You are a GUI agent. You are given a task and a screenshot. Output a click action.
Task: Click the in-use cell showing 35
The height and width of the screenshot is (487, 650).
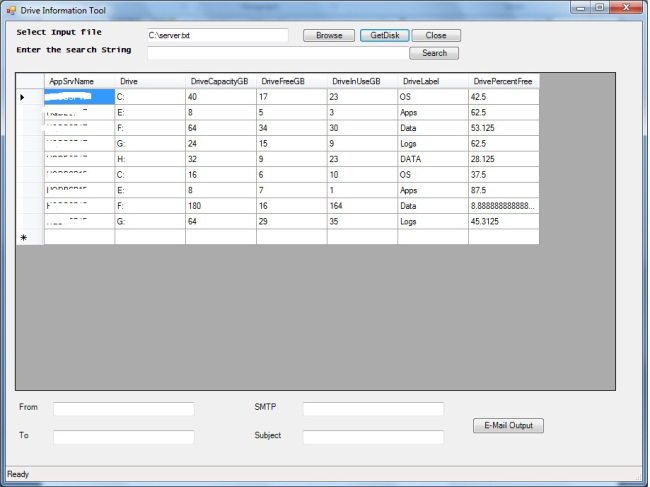coord(362,221)
